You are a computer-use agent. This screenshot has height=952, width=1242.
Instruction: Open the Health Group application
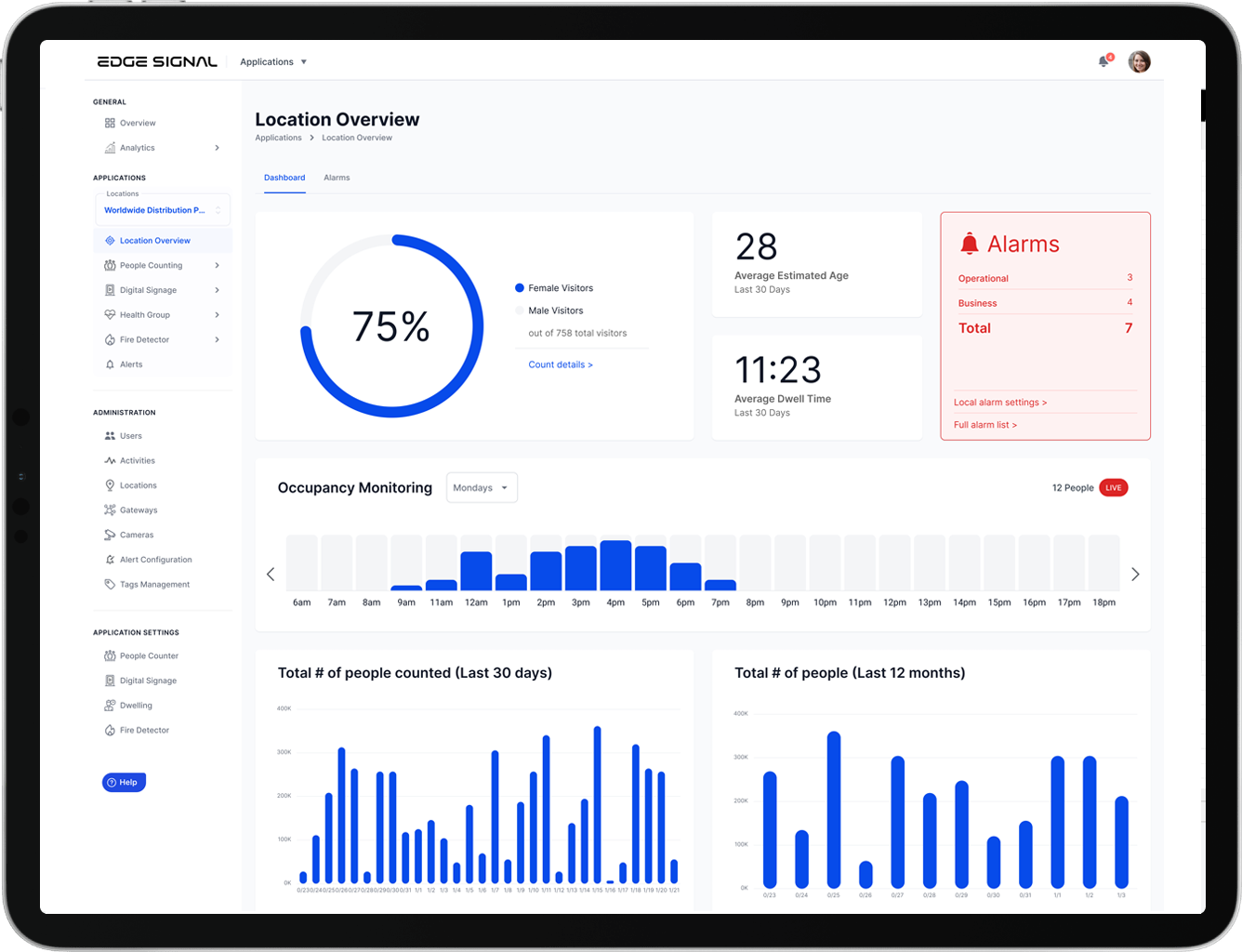coord(144,314)
